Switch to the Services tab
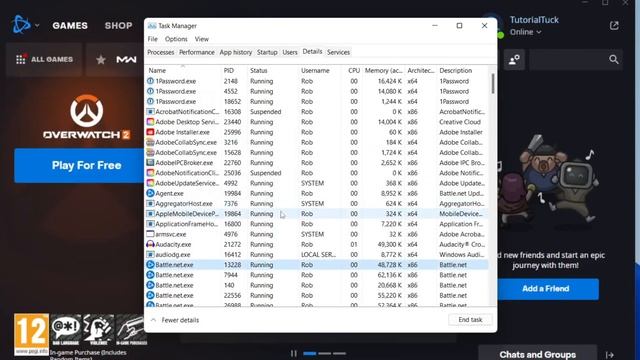The image size is (640, 360). point(338,52)
